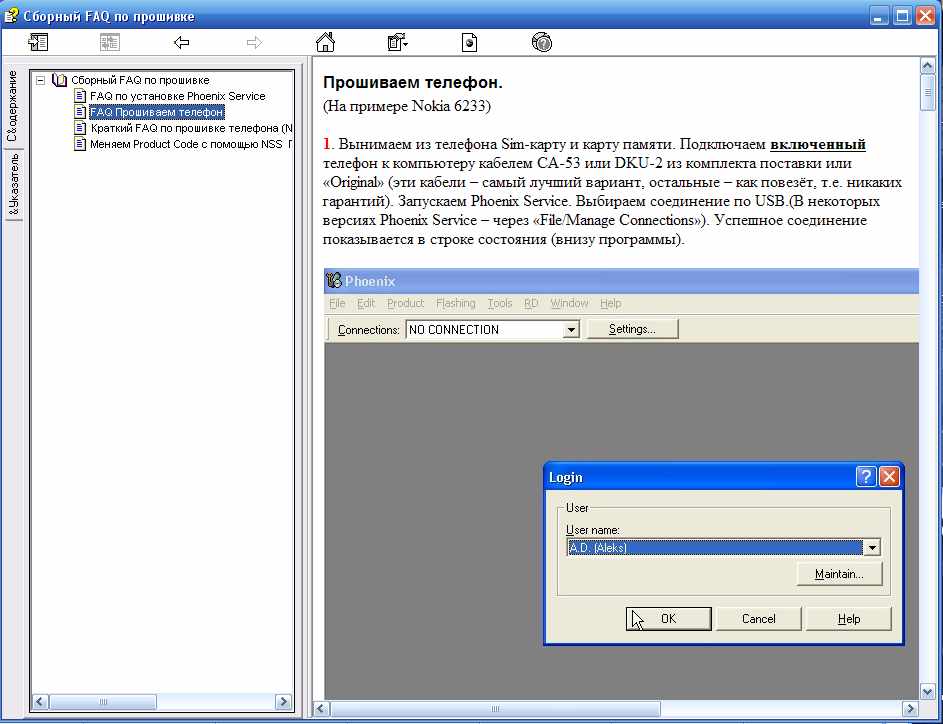Image resolution: width=943 pixels, height=724 pixels.
Task: Click content pane vertical scrollbar down arrow
Action: click(927, 691)
